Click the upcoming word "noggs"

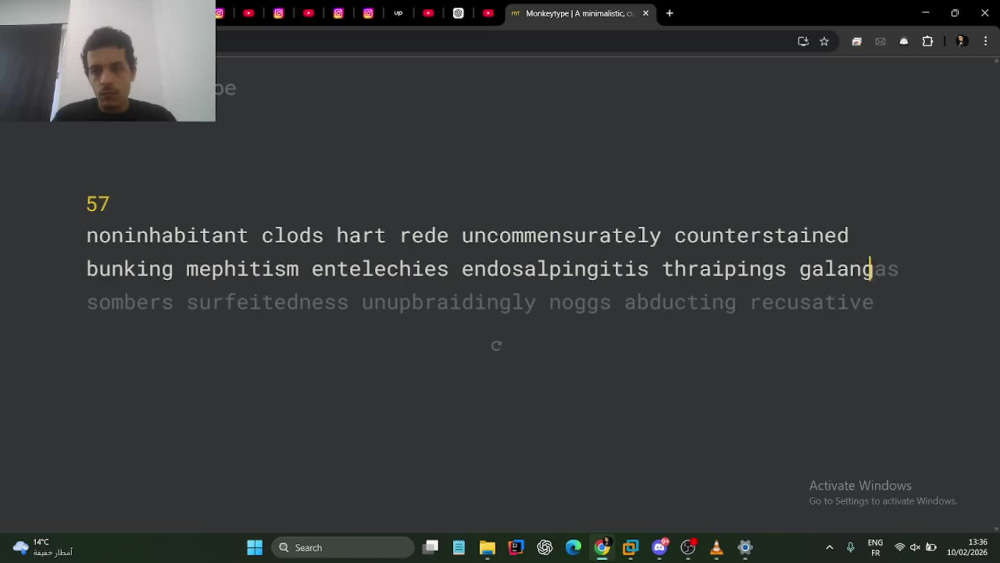pyautogui.click(x=580, y=302)
